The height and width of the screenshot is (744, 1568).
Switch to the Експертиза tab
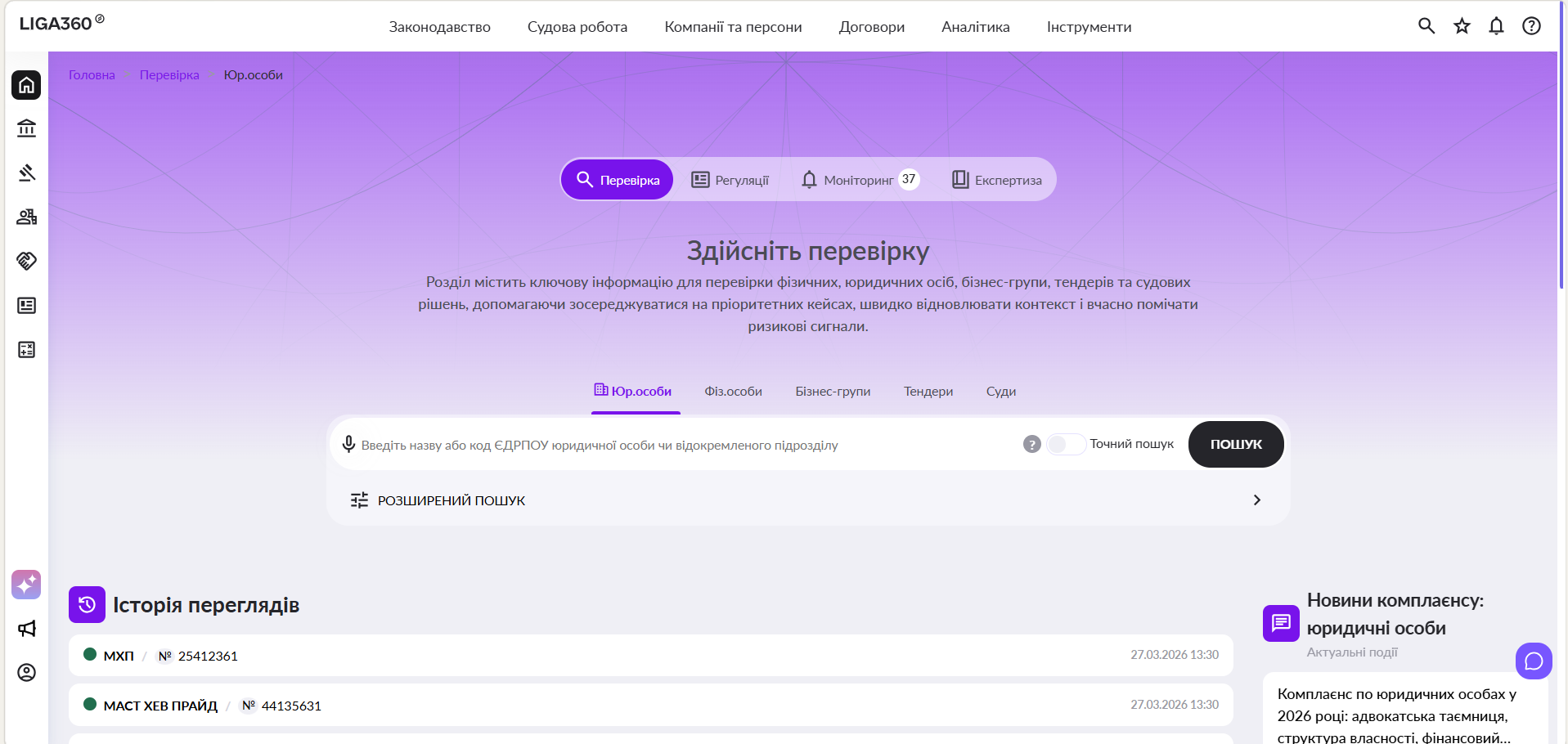pos(997,180)
